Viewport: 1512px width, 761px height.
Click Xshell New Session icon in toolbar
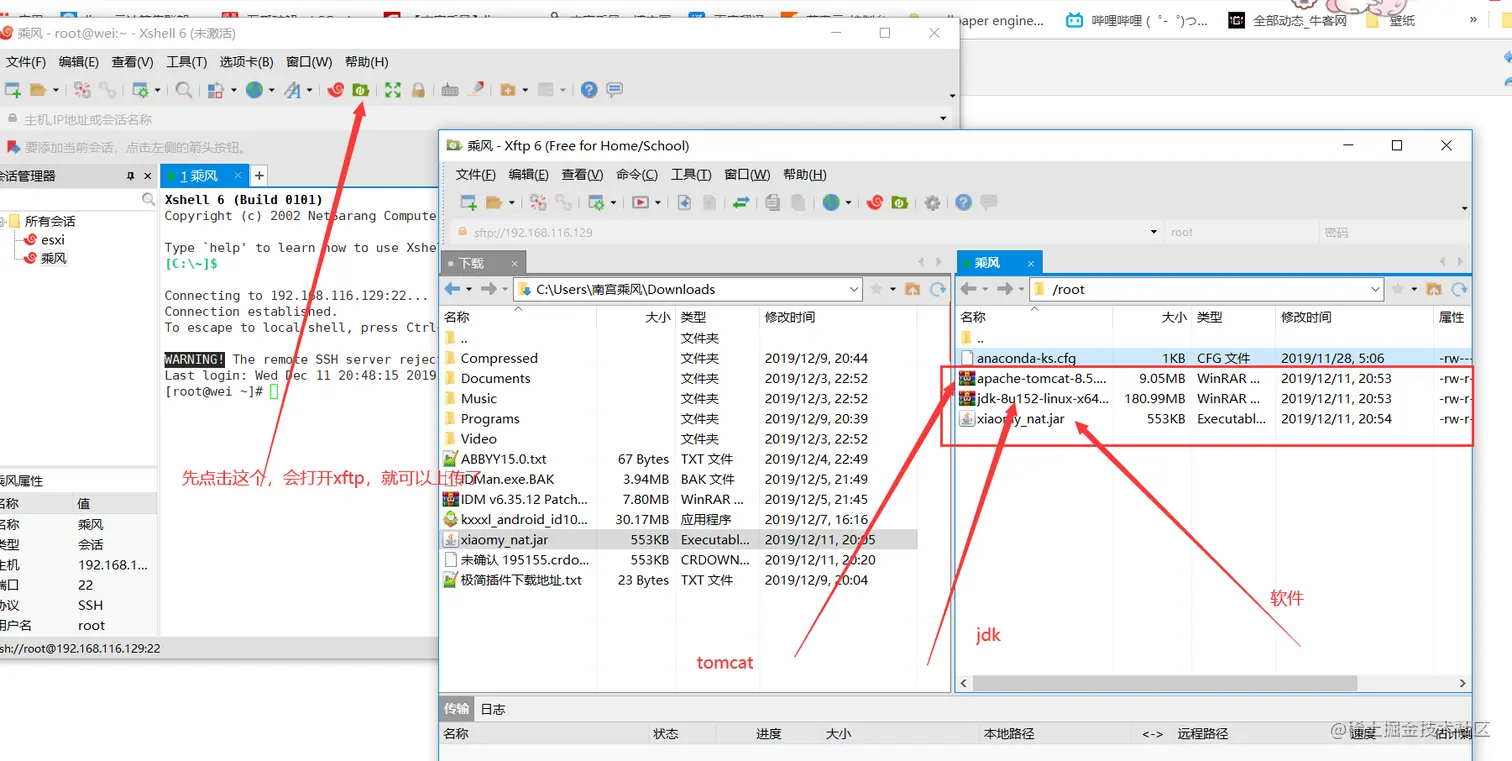pos(12,90)
